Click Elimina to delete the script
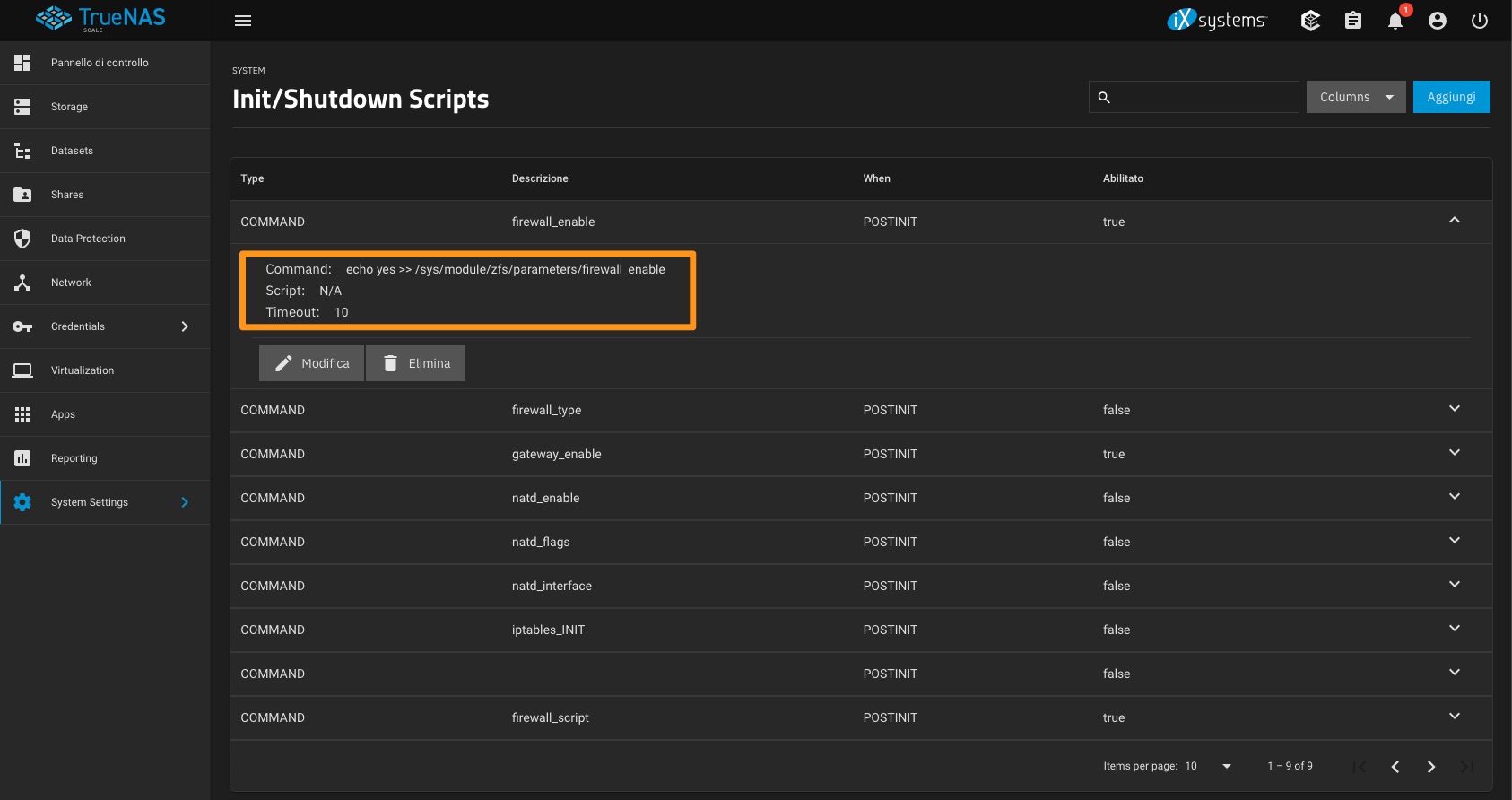Image resolution: width=1512 pixels, height=800 pixels. point(416,363)
